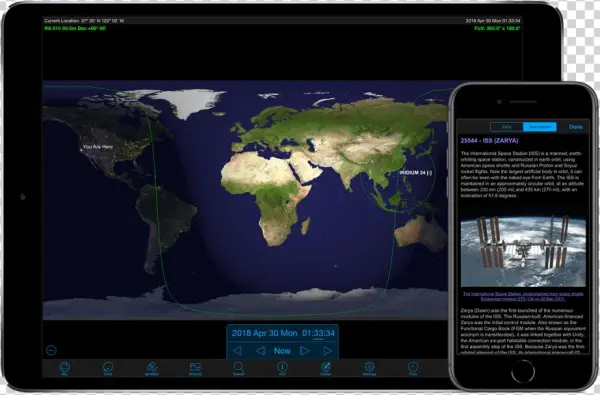Open the Orbit view icon

pyautogui.click(x=108, y=368)
